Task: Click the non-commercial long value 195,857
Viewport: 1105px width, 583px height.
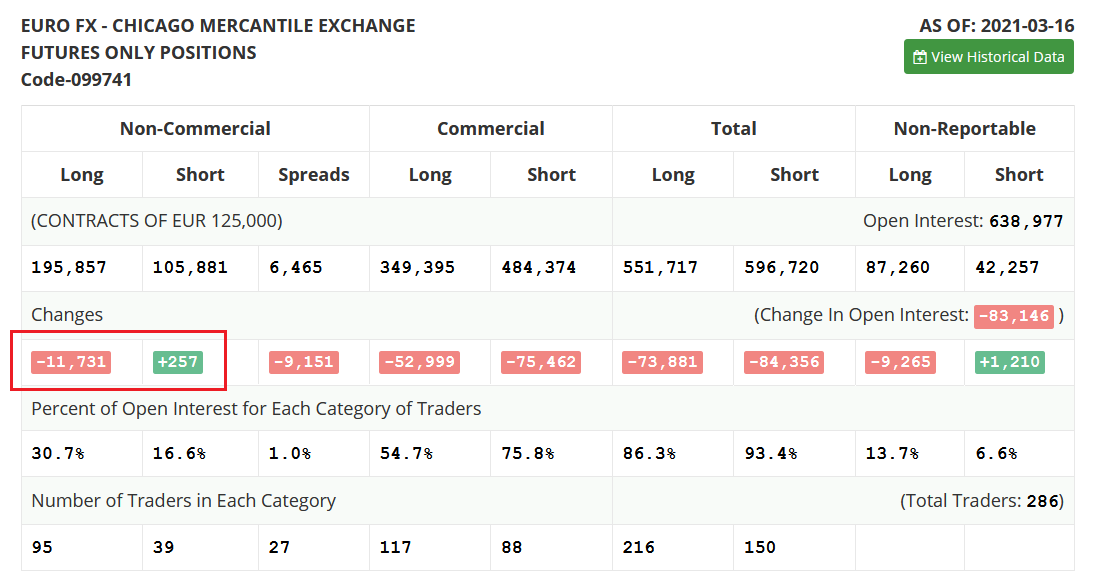Action: click(69, 268)
